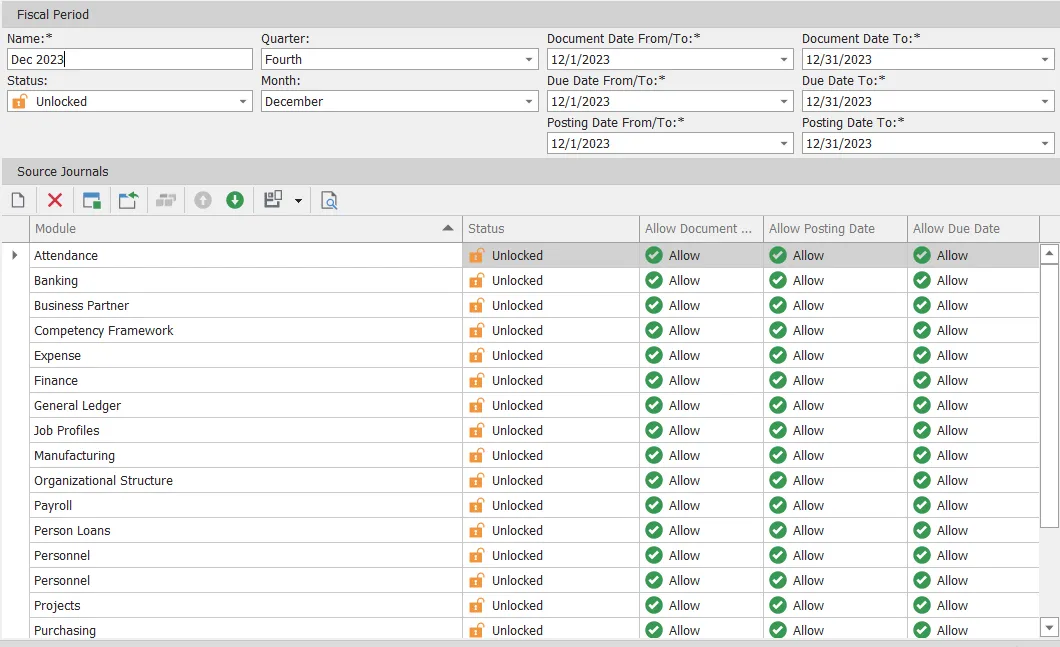Viewport: 1060px width, 647px height.
Task: Toggle Allow Due Date for Attendance
Action: point(920,255)
